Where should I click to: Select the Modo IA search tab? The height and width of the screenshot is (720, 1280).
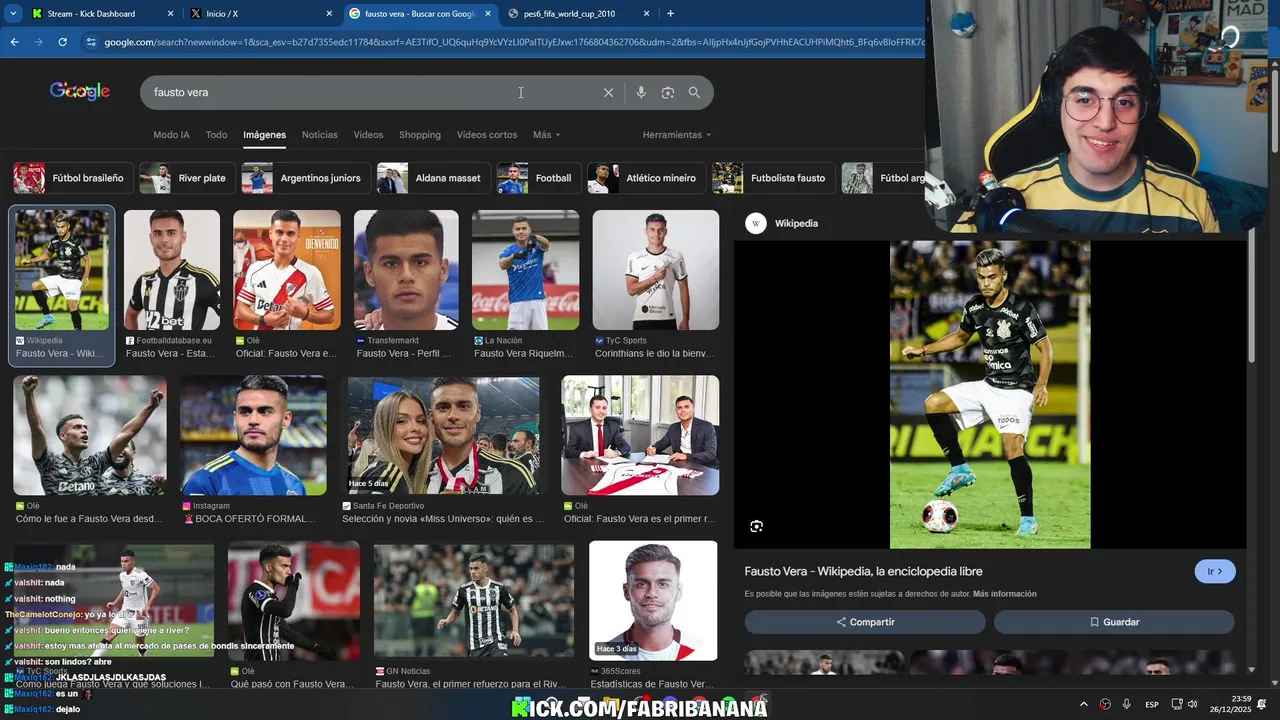(171, 135)
